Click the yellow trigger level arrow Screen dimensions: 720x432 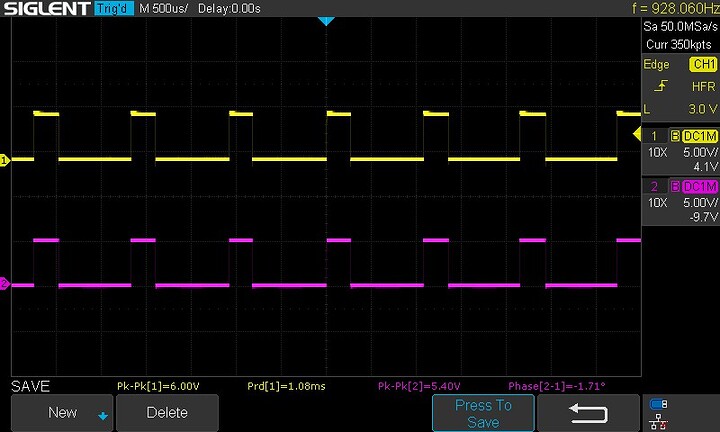click(x=637, y=134)
